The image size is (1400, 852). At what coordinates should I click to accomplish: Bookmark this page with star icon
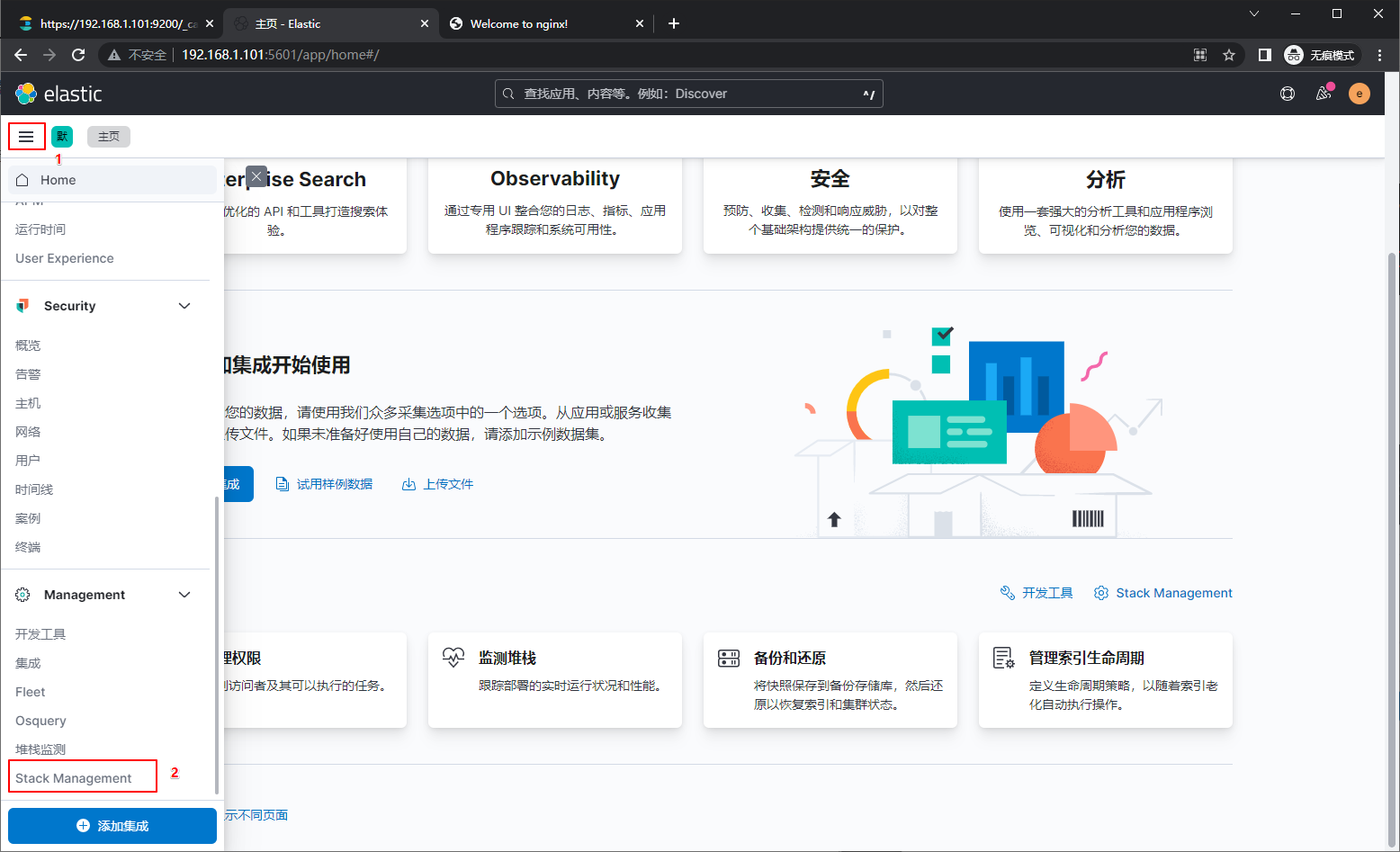1229,55
